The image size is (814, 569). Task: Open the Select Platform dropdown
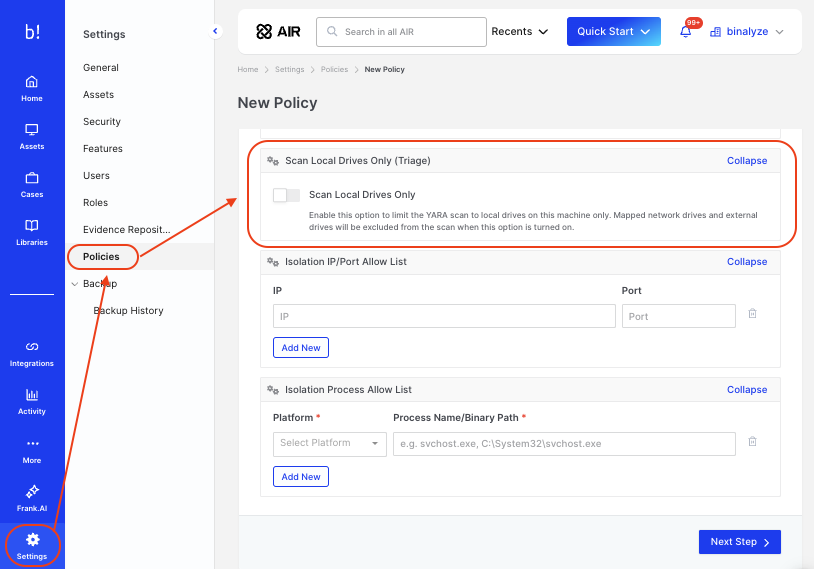pyautogui.click(x=329, y=443)
